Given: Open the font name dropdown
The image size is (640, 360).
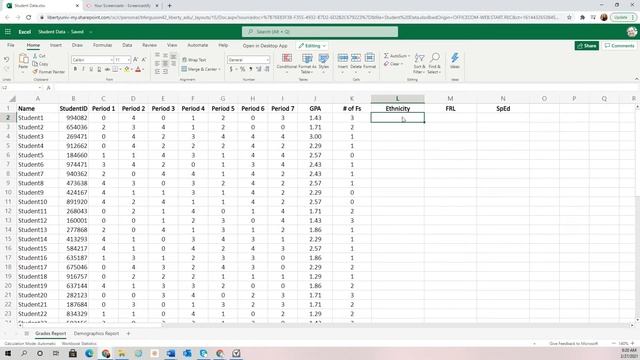Looking at the screenshot, I should pyautogui.click(x=111, y=60).
